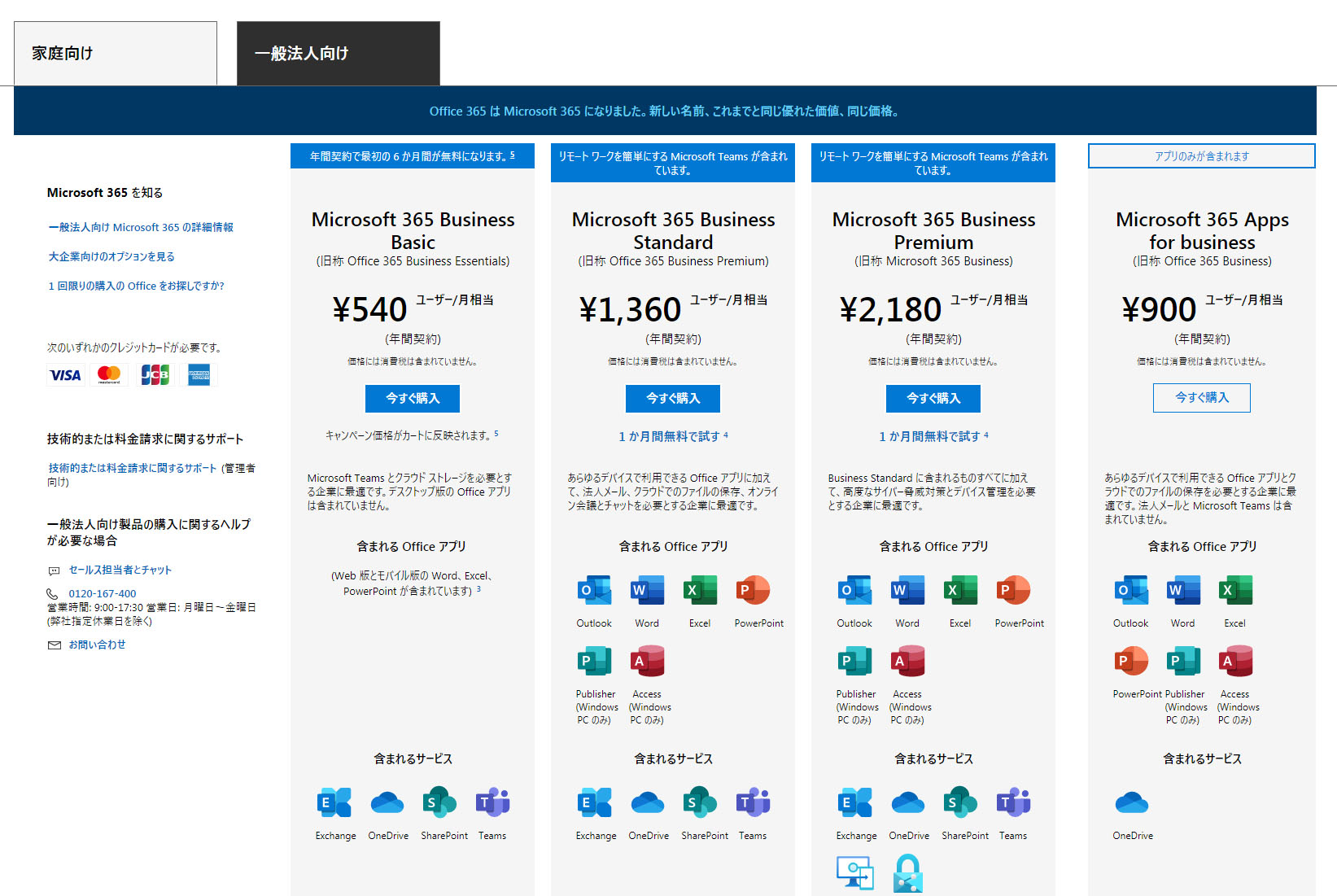This screenshot has height=896, width=1337.
Task: Click PowerPoint icon in Business Premium
Action: click(1013, 590)
